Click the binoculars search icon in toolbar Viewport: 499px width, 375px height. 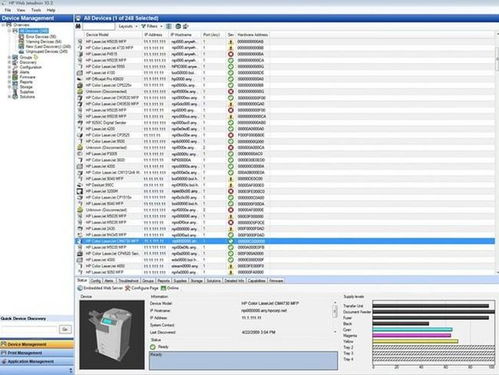(78, 26)
